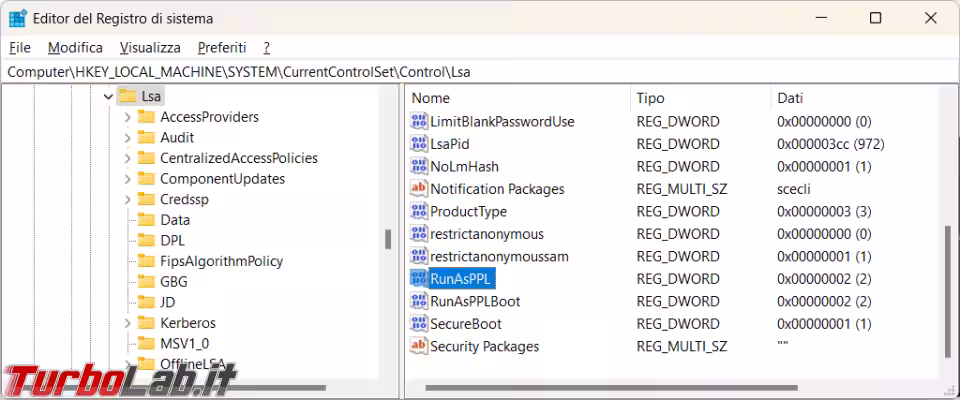The image size is (960, 400).
Task: Click the SecureBoot DWORD icon
Action: (x=419, y=323)
